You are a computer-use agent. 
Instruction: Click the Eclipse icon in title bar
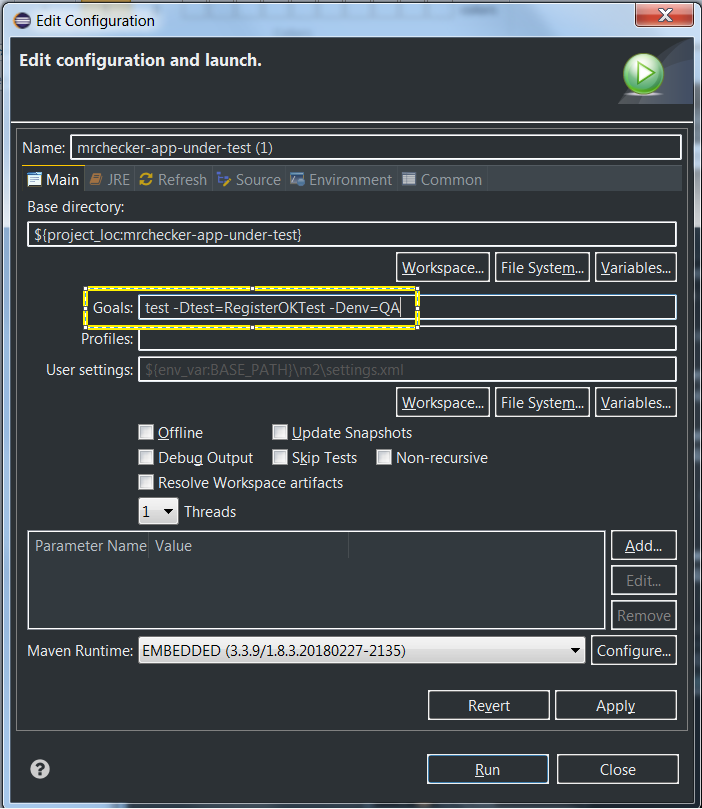click(21, 19)
